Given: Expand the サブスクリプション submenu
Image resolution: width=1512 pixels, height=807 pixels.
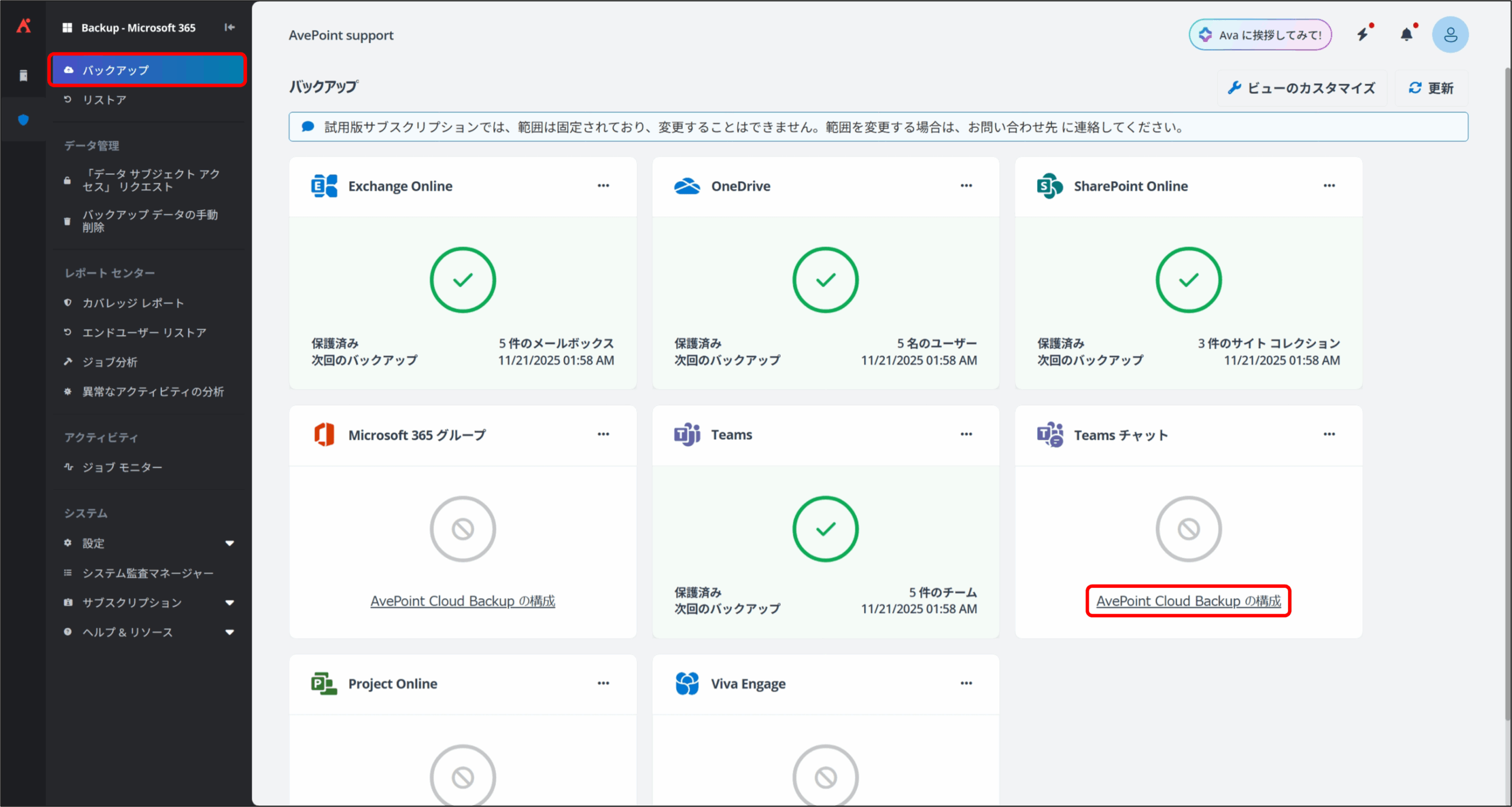Looking at the screenshot, I should [x=230, y=603].
